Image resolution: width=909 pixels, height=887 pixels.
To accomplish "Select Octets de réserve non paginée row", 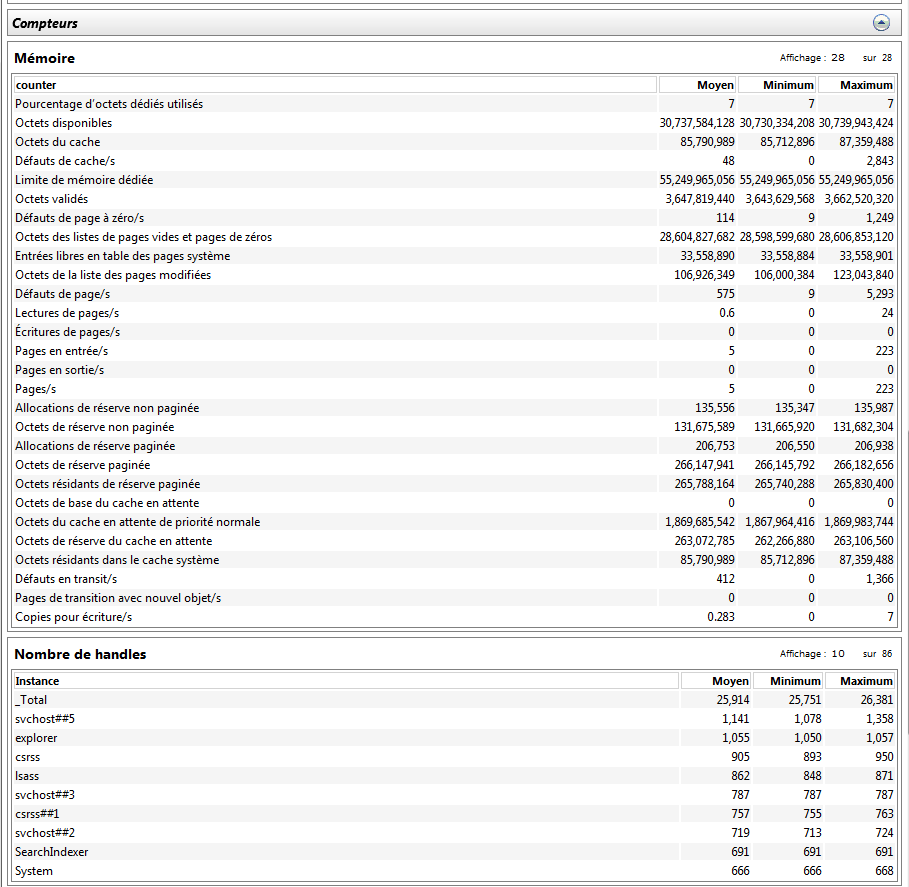I will [x=454, y=427].
